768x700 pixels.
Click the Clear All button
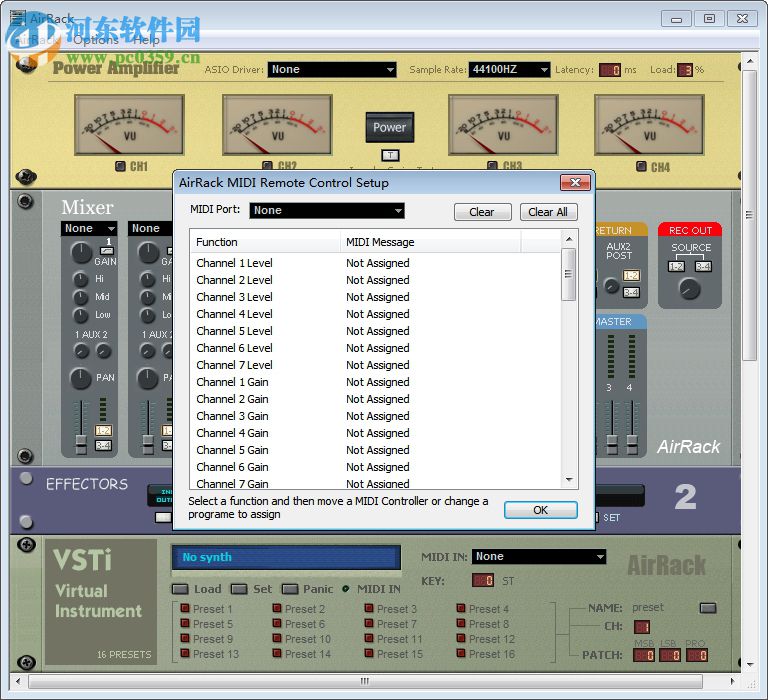tap(548, 212)
